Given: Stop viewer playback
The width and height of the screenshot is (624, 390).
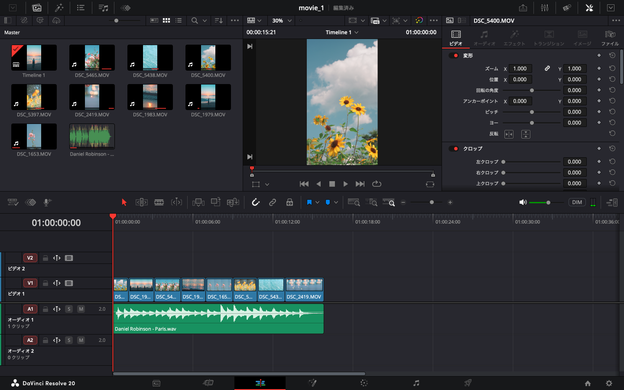Looking at the screenshot, I should click(x=332, y=184).
